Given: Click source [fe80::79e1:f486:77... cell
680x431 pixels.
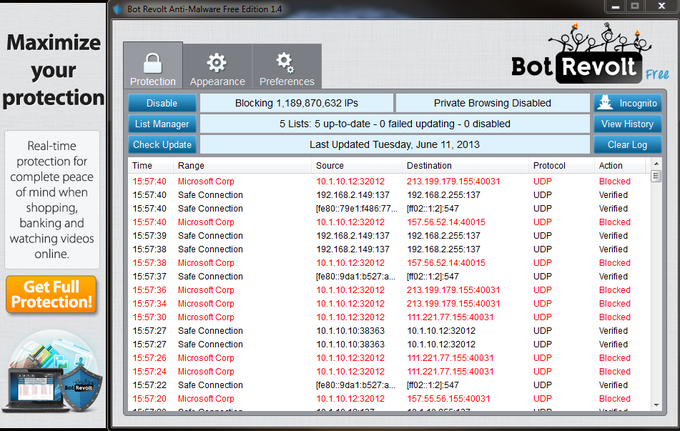Looking at the screenshot, I should pyautogui.click(x=356, y=209).
